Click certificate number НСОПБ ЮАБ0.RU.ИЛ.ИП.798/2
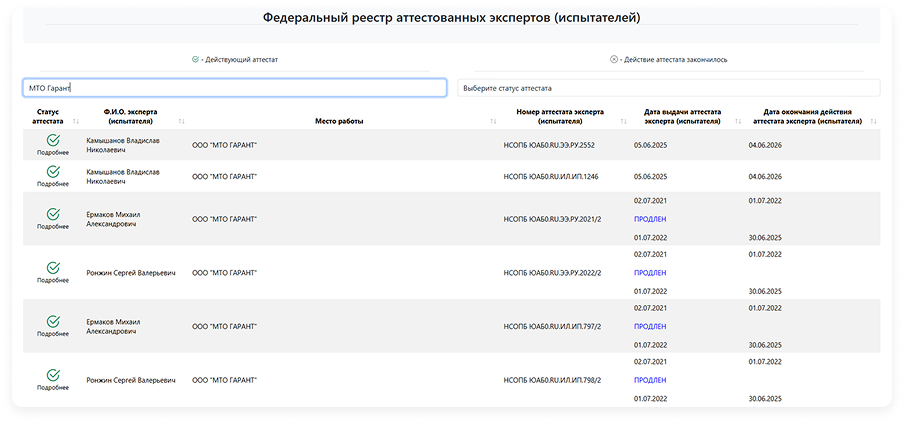 [x=552, y=380]
